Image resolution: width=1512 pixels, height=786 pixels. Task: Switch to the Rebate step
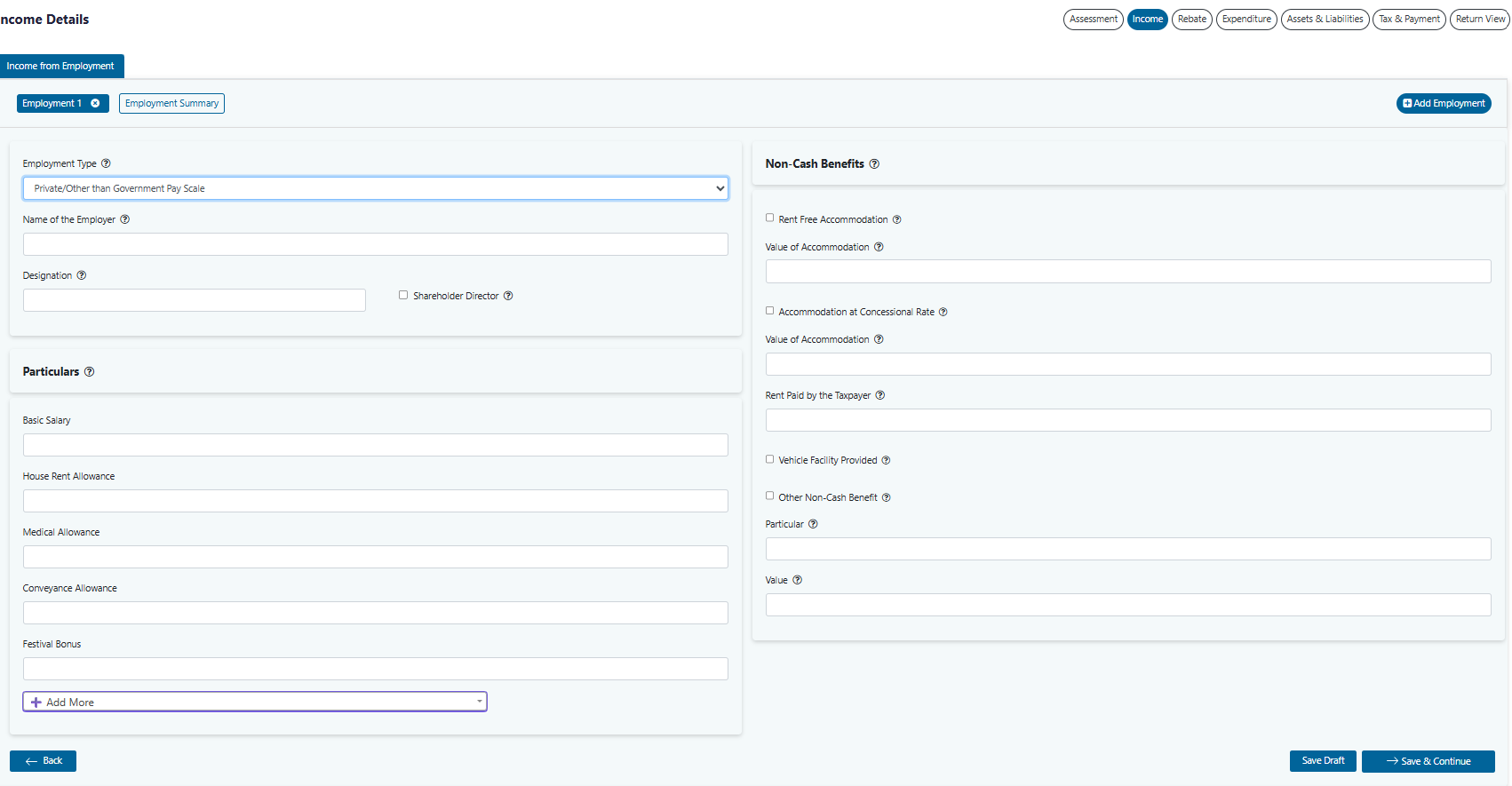pos(1192,20)
